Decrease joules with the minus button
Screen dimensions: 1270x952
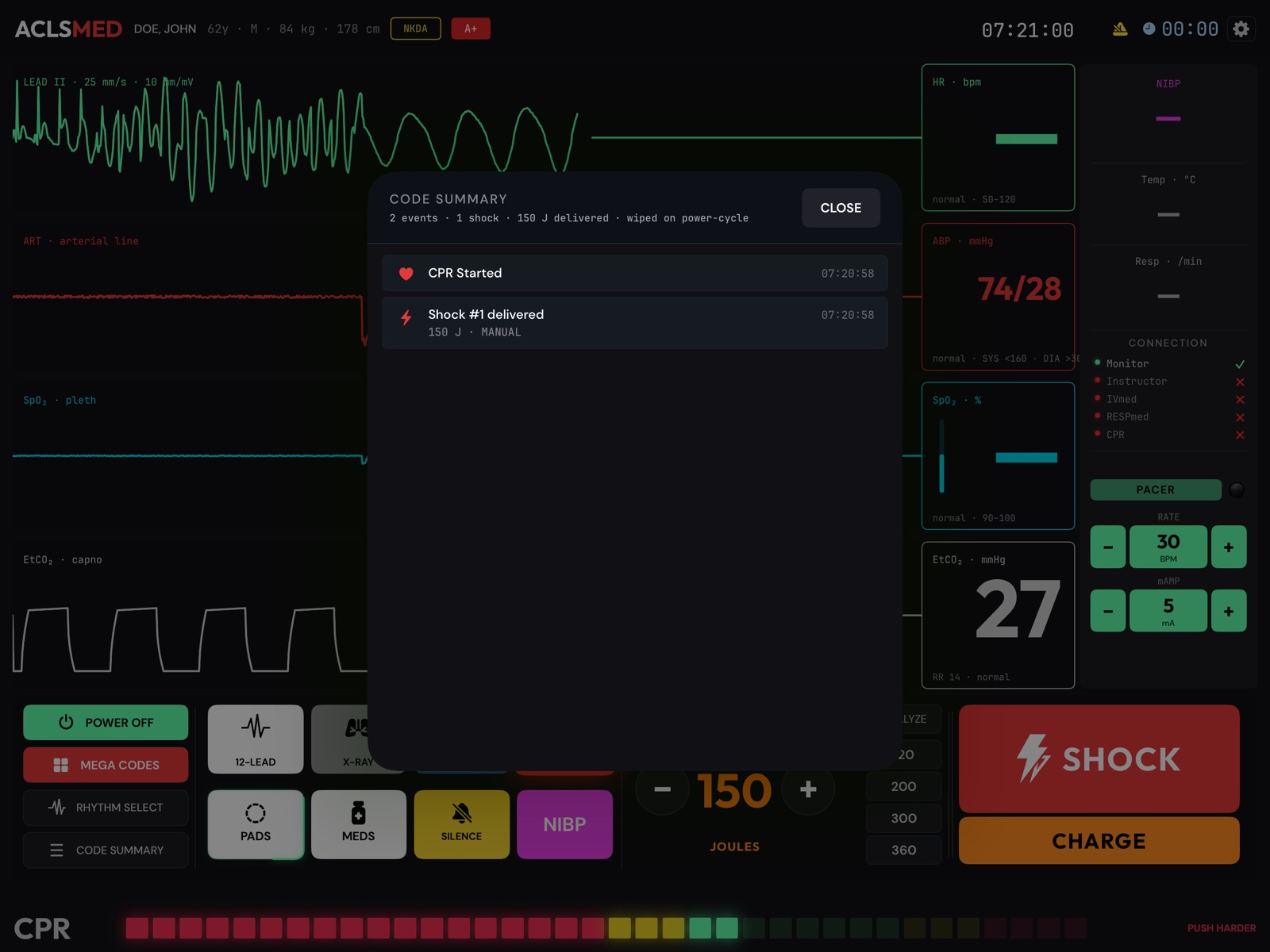pyautogui.click(x=663, y=789)
